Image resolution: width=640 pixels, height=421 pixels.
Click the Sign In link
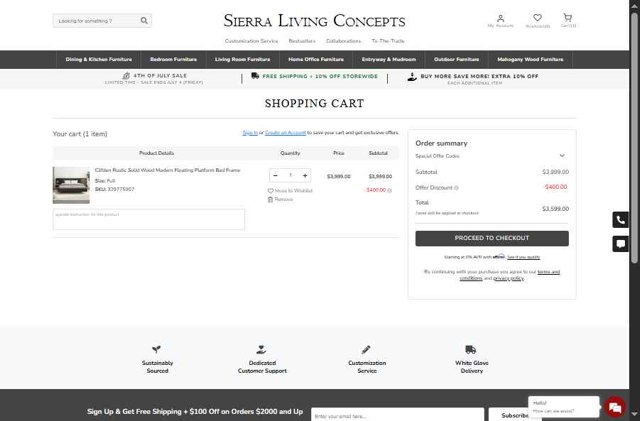tap(250, 133)
